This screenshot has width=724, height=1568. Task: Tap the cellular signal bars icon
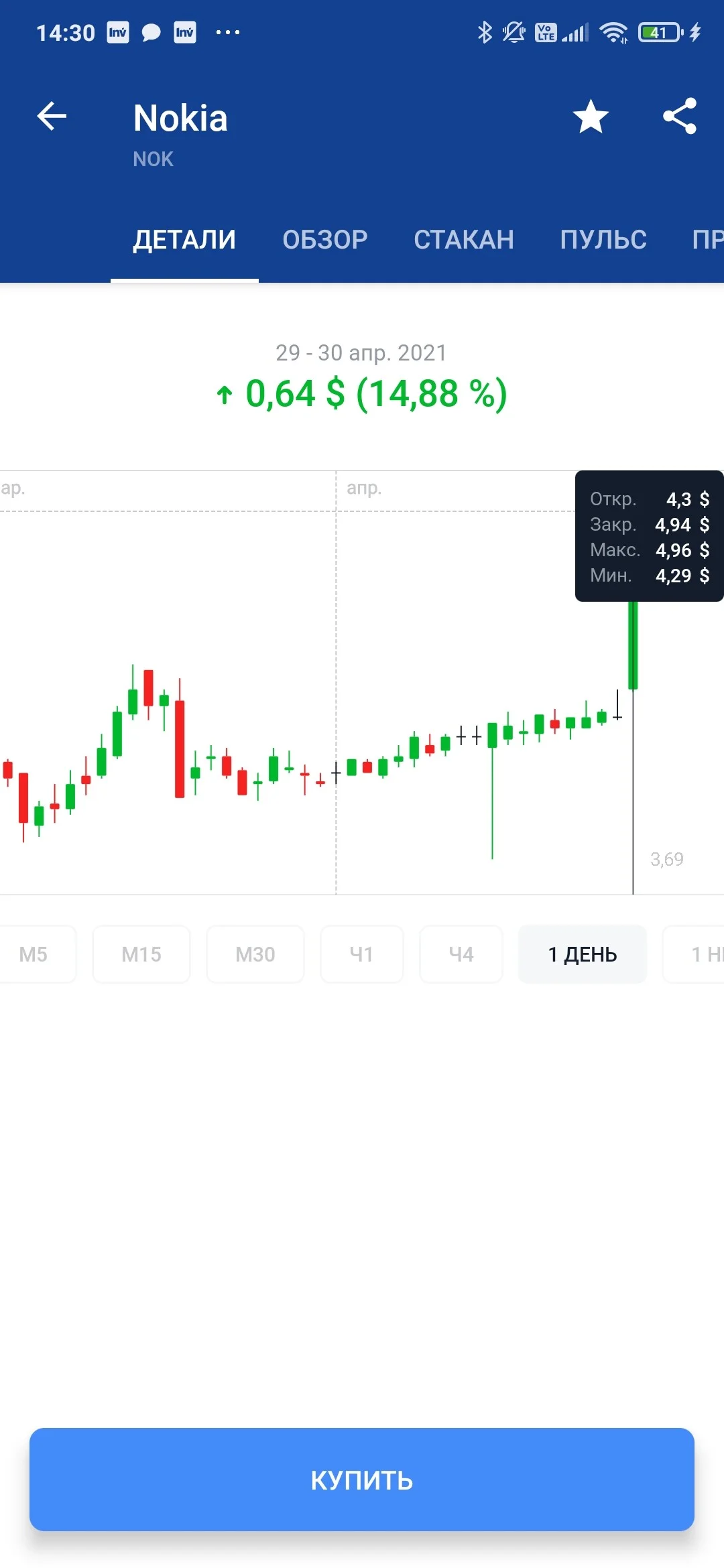575,32
